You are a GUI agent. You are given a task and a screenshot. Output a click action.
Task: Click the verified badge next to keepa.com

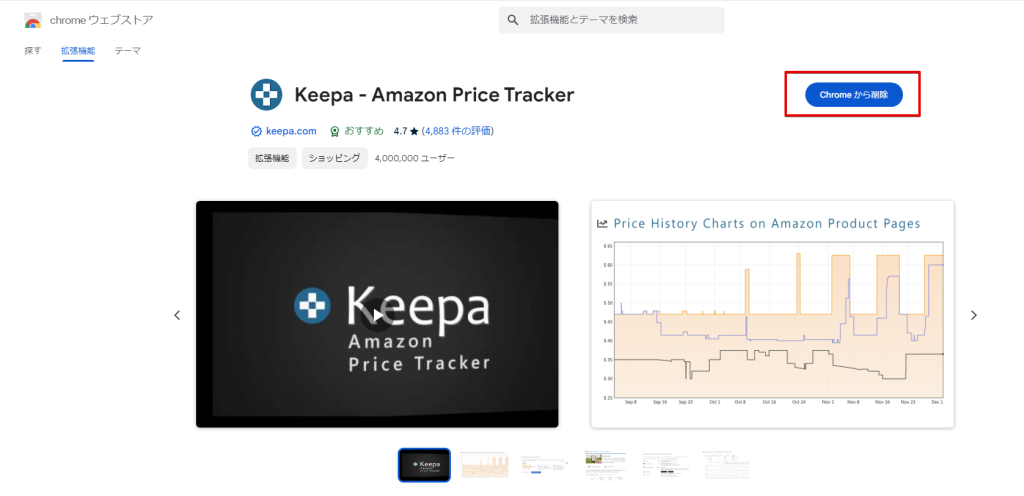(256, 131)
